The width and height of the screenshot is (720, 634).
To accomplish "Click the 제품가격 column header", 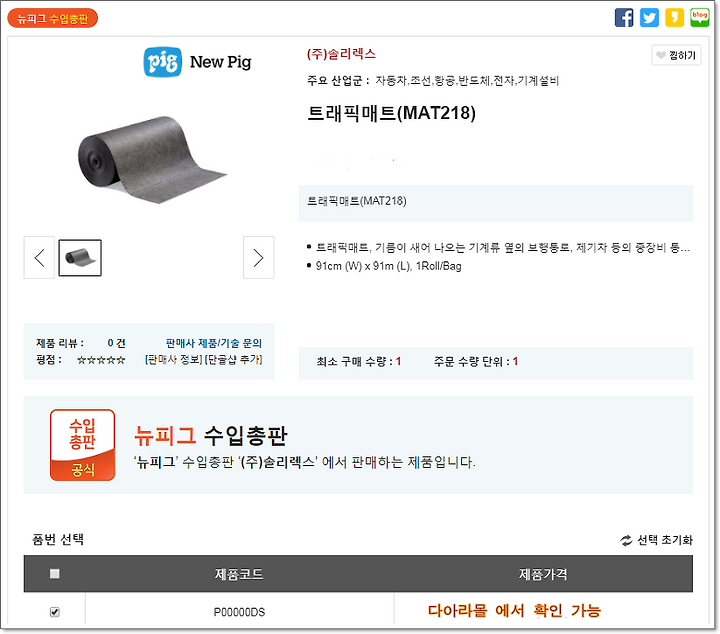I will pos(543,574).
